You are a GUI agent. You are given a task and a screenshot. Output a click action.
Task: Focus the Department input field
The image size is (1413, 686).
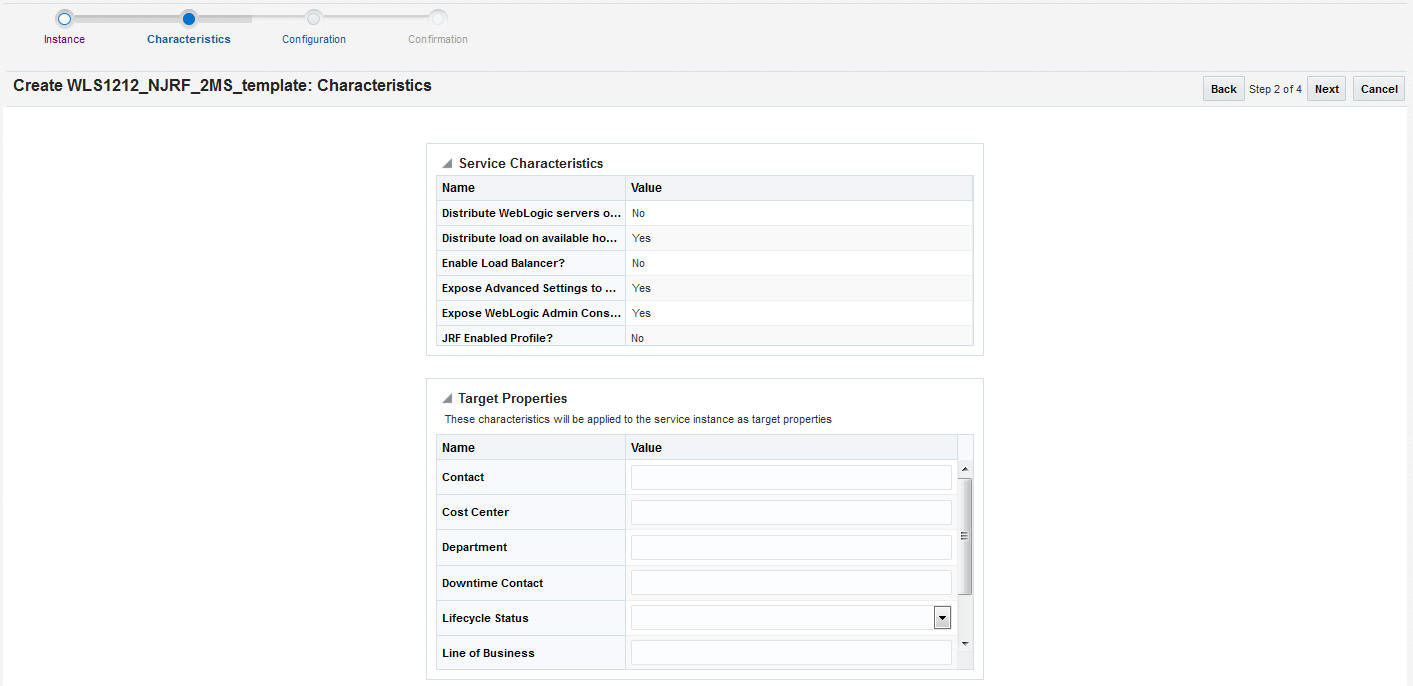(791, 547)
